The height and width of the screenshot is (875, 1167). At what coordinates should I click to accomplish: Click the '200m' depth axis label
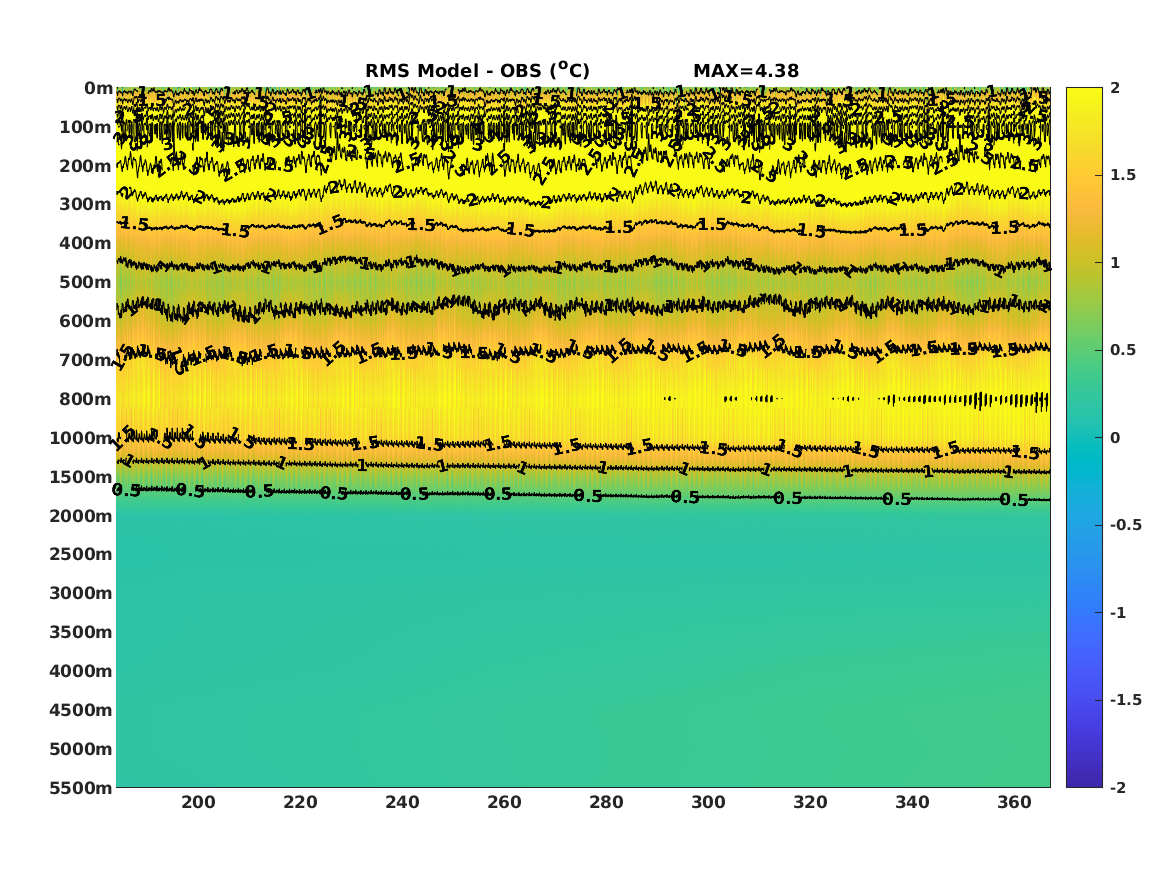coord(86,166)
